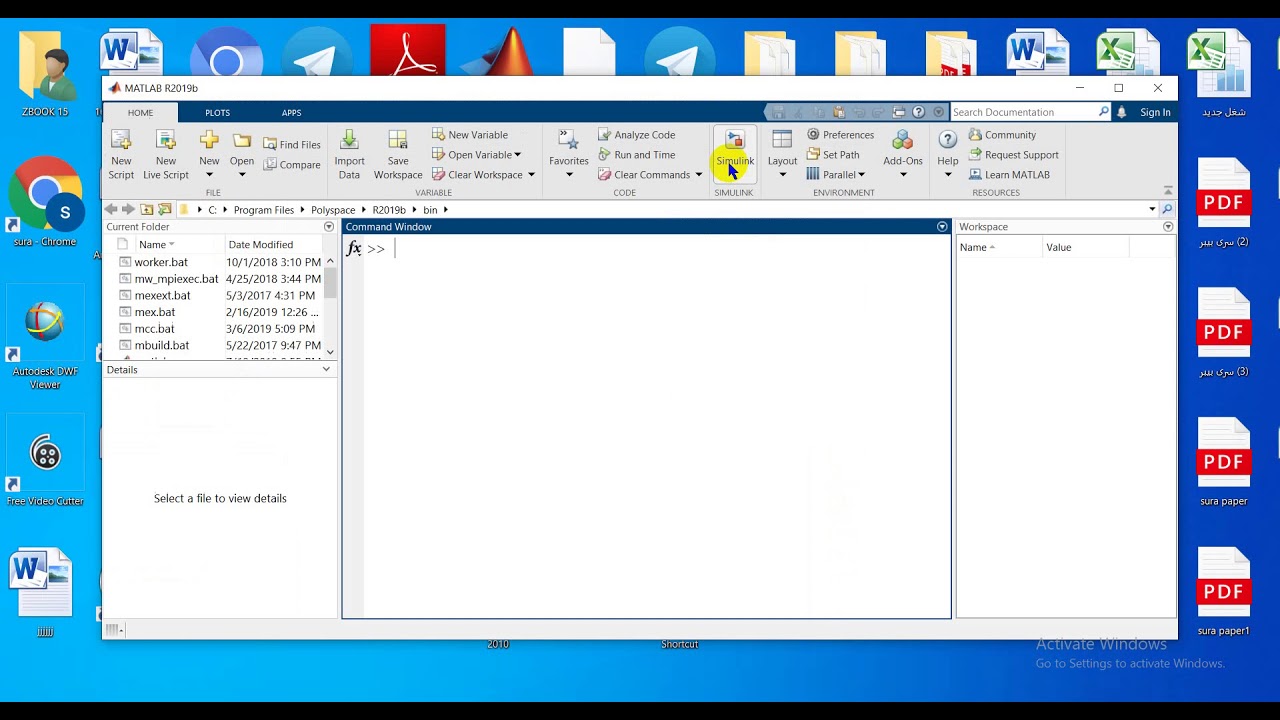Select Autodesk DWF Viewer desktop icon

[45, 338]
